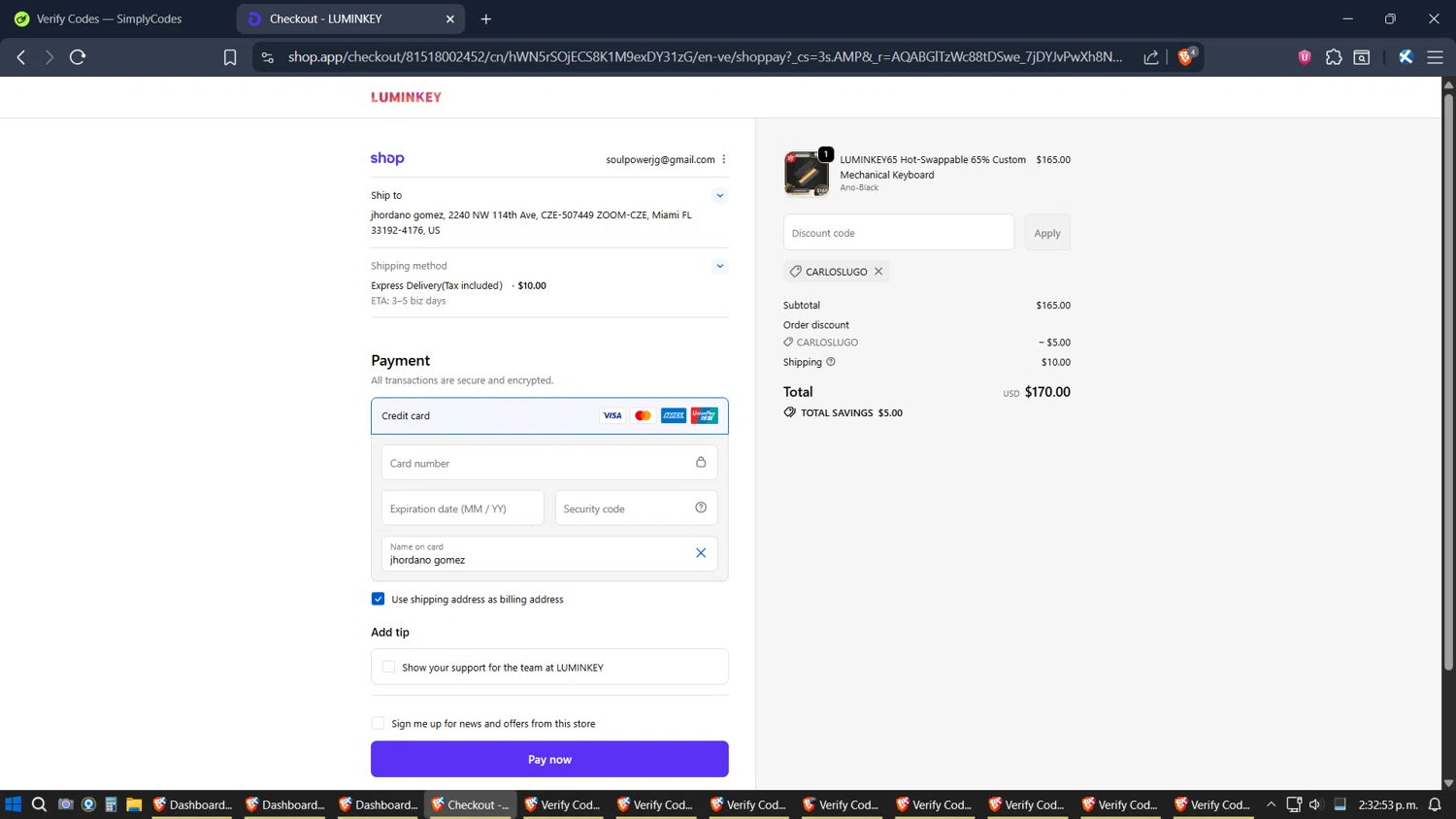Click the UnionPay icon
The height and width of the screenshot is (819, 1456).
pyautogui.click(x=705, y=415)
